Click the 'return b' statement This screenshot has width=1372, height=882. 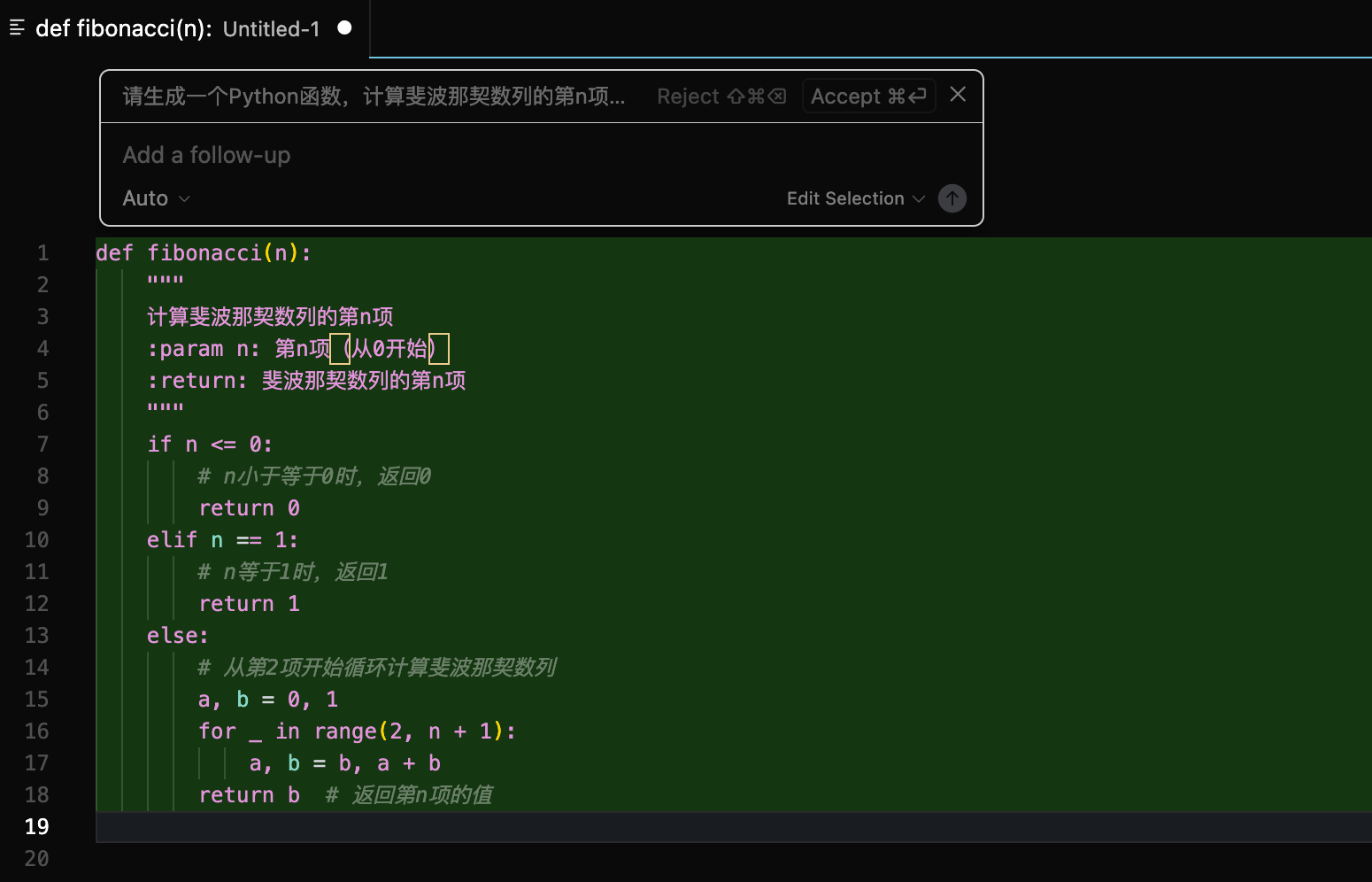[x=250, y=795]
